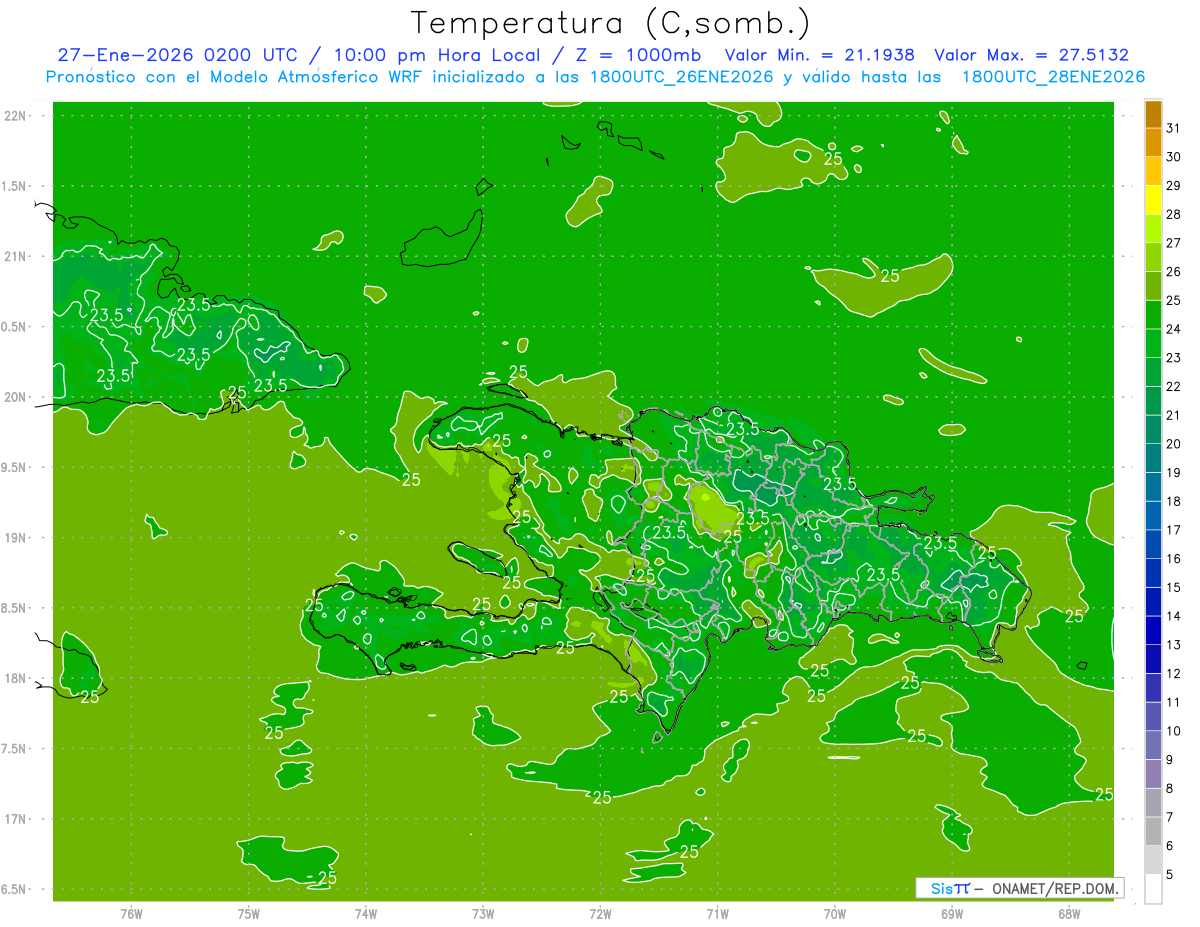Click the '9.5N' latitude label

[15, 467]
